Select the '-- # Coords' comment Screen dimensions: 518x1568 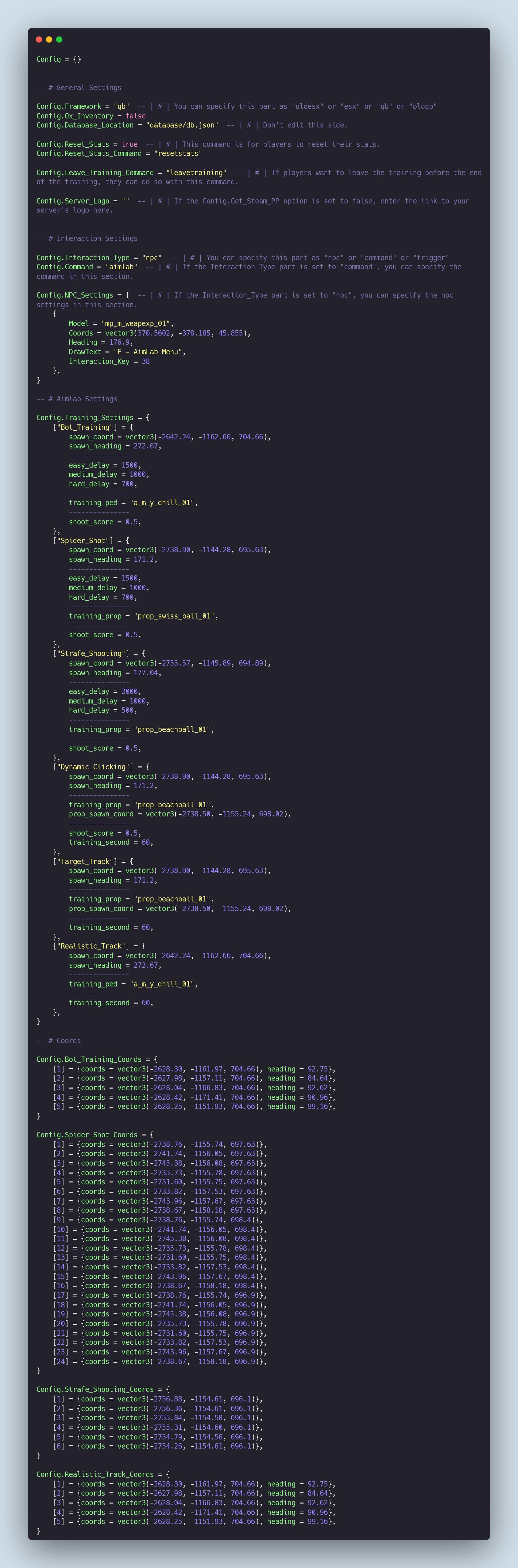[x=59, y=1041]
